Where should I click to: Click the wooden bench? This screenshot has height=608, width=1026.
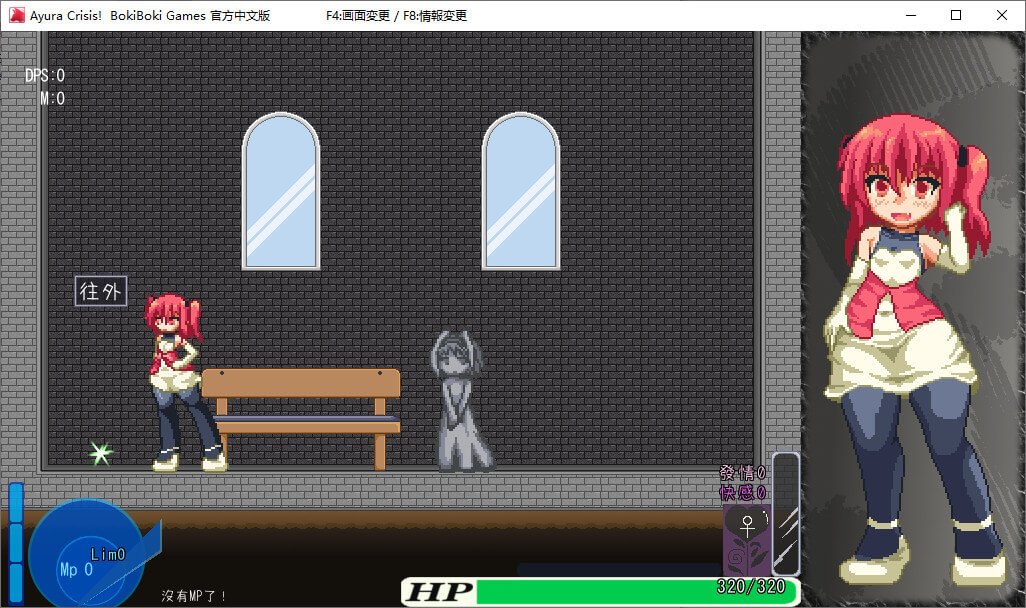coord(301,412)
